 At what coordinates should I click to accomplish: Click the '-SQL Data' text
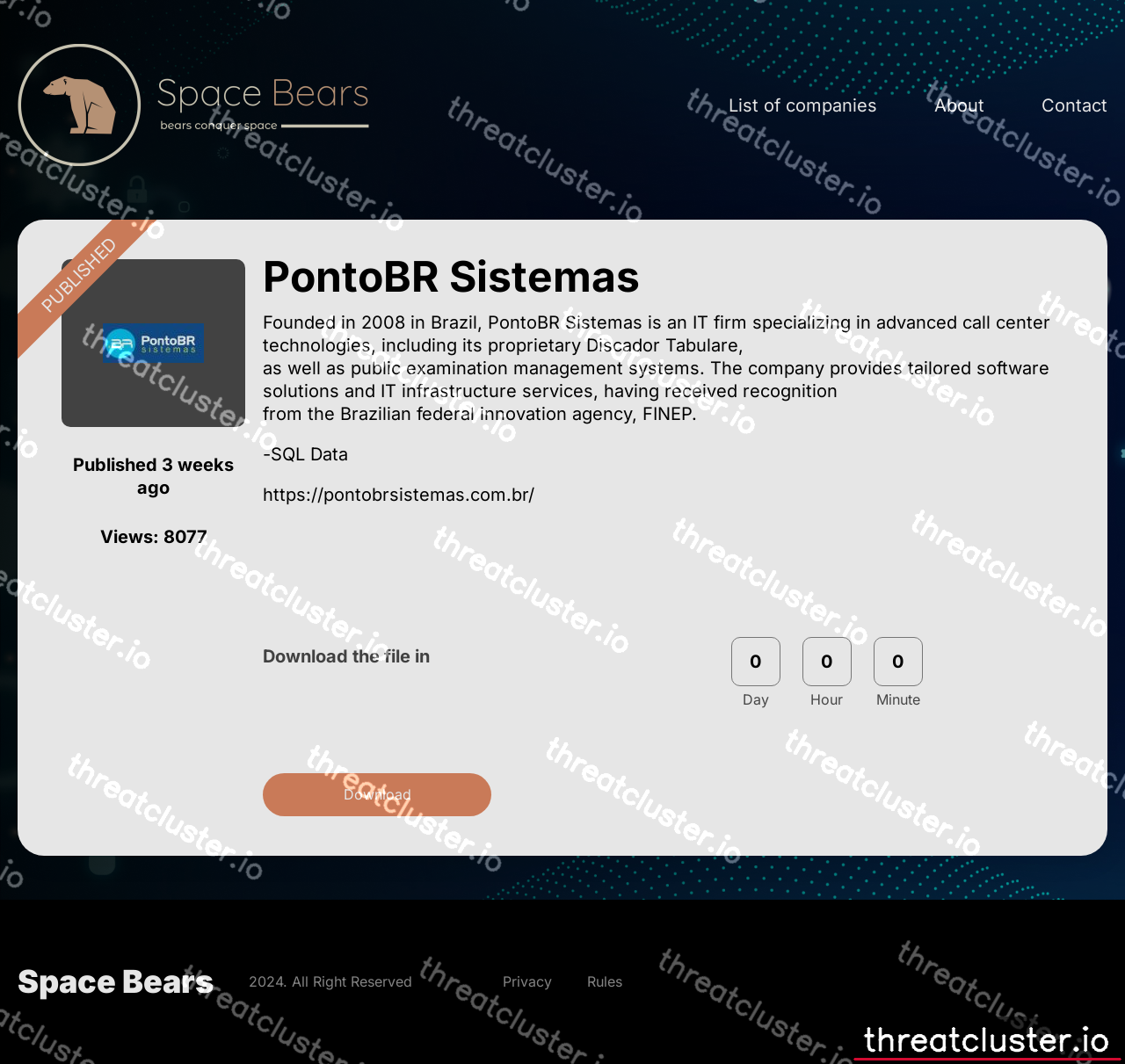[305, 454]
